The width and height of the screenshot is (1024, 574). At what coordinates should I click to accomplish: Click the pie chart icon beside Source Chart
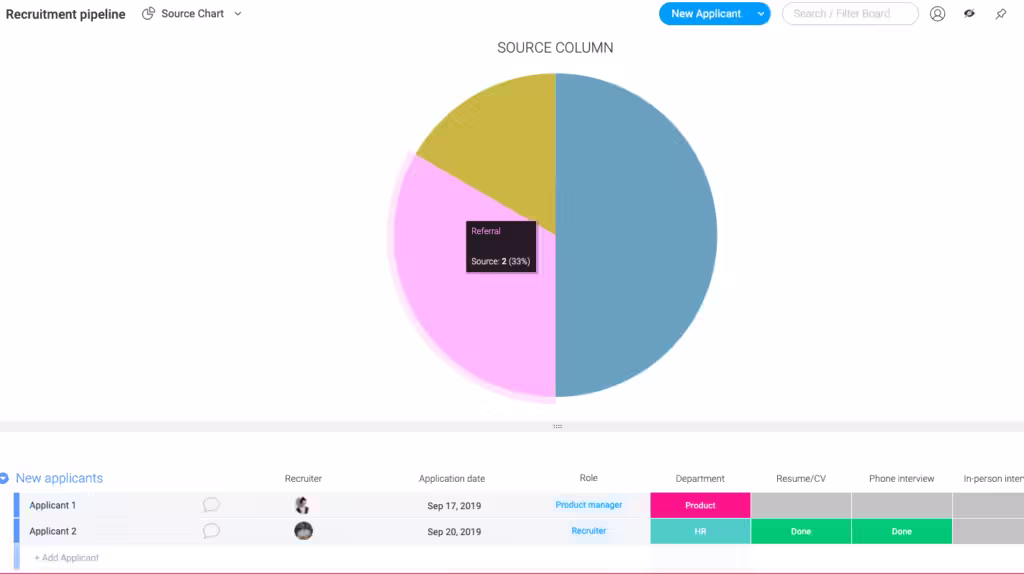pyautogui.click(x=148, y=13)
